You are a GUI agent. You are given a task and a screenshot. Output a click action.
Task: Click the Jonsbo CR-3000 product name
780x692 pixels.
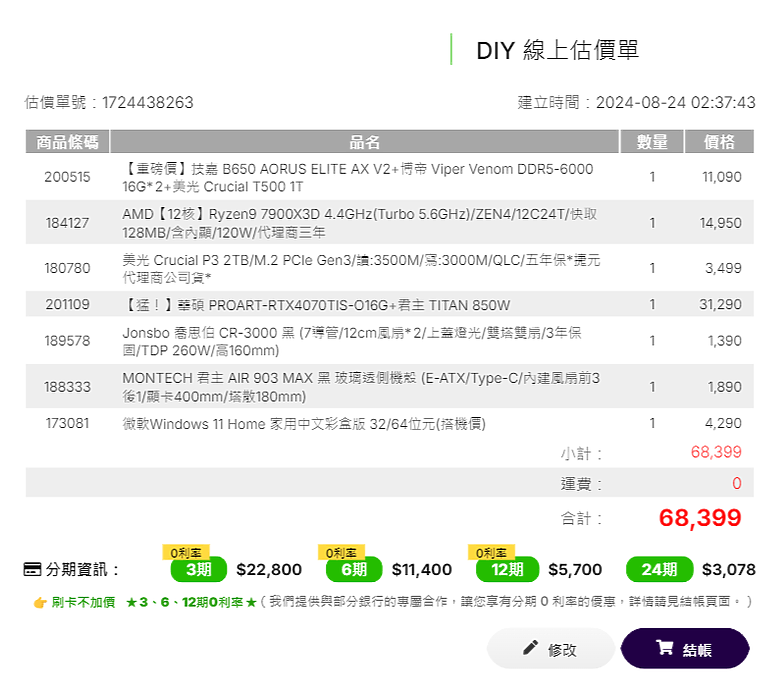click(x=352, y=341)
